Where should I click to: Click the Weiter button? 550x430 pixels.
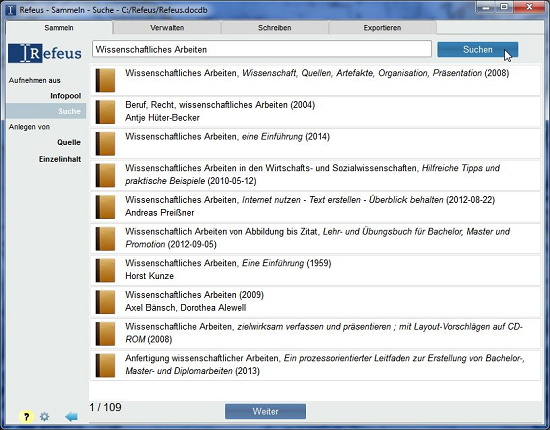(266, 411)
